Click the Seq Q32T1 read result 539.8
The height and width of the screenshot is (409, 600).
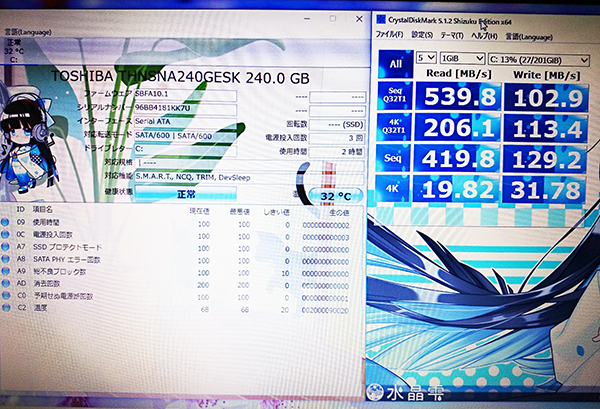(x=458, y=96)
